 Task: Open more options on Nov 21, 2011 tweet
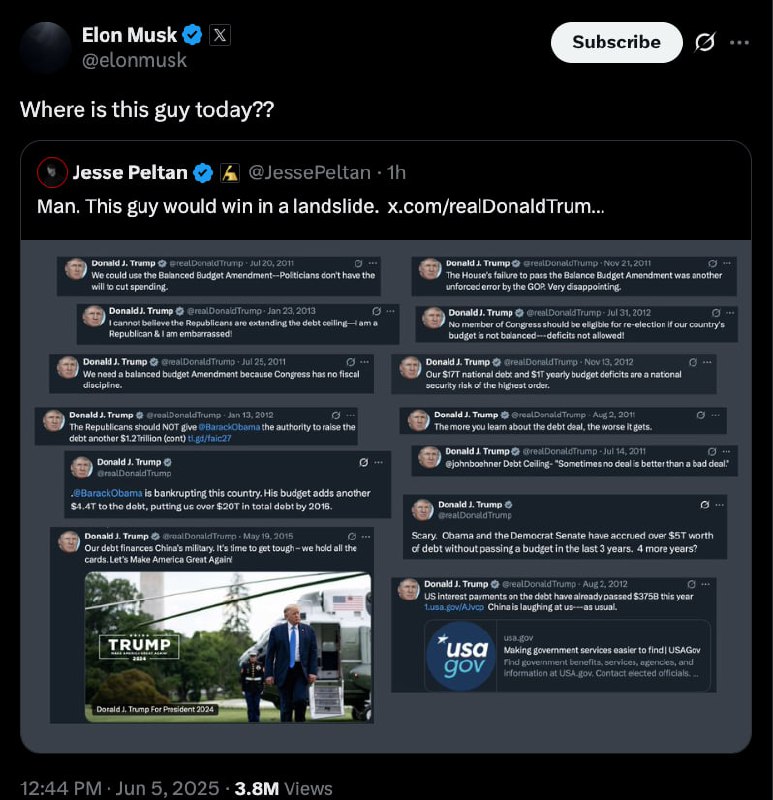tap(727, 263)
